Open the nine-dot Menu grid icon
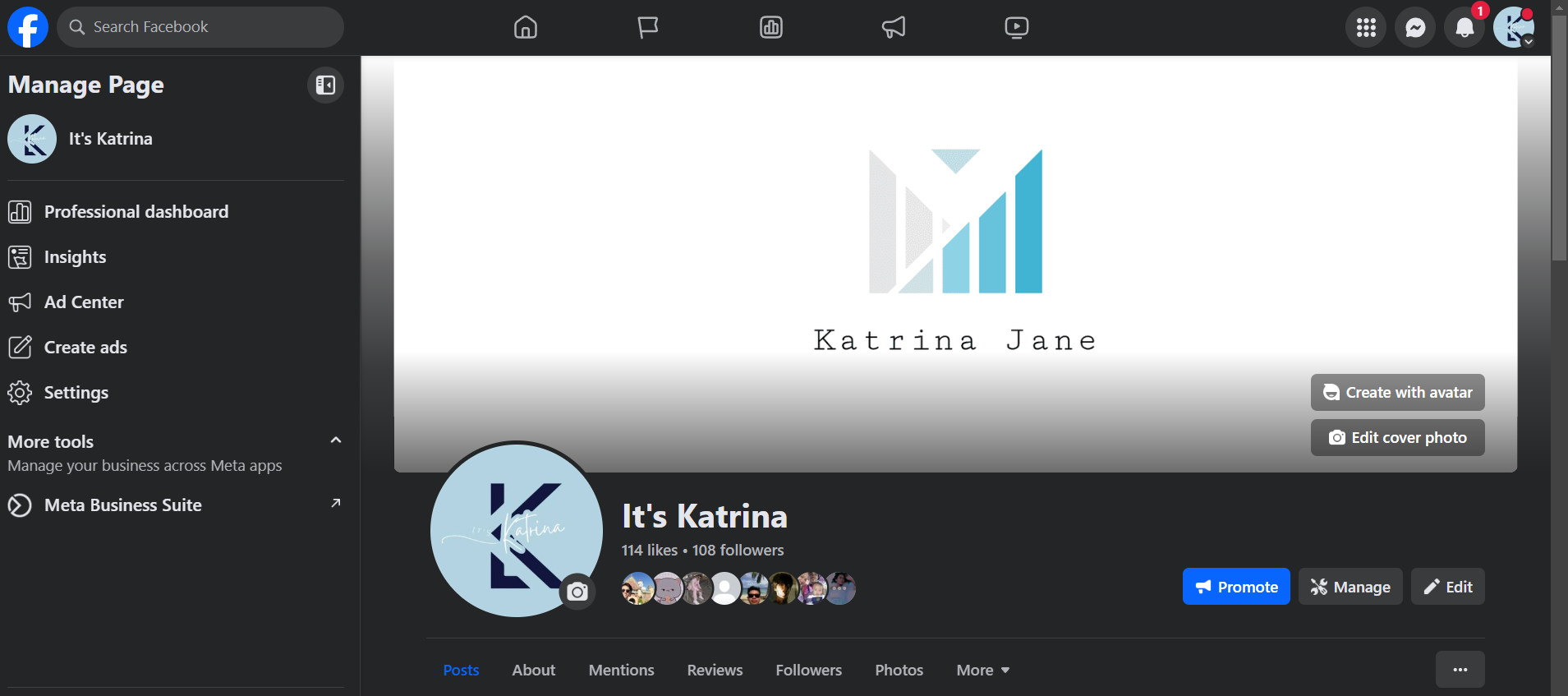 coord(1366,28)
